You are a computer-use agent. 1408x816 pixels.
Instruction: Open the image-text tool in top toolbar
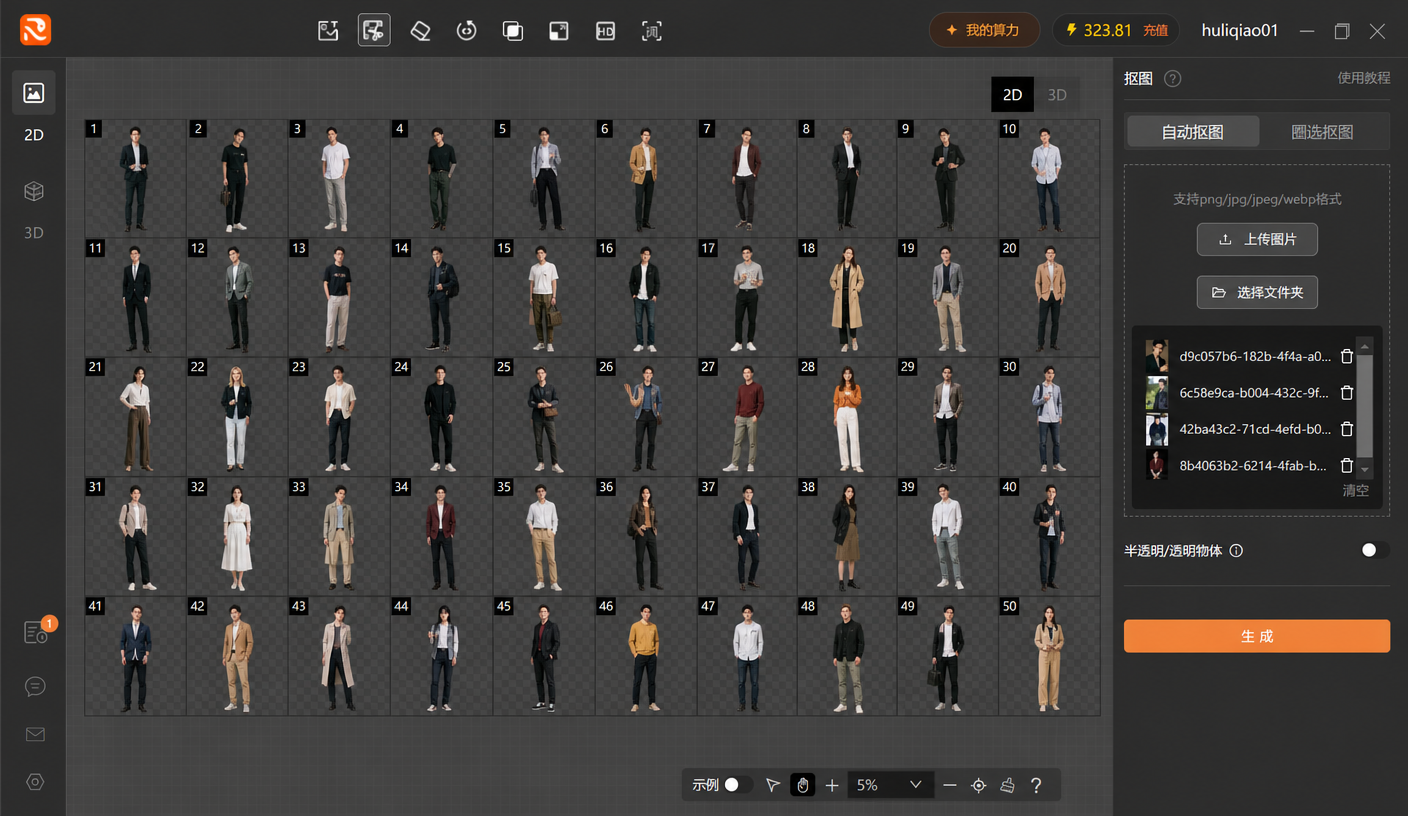click(328, 31)
